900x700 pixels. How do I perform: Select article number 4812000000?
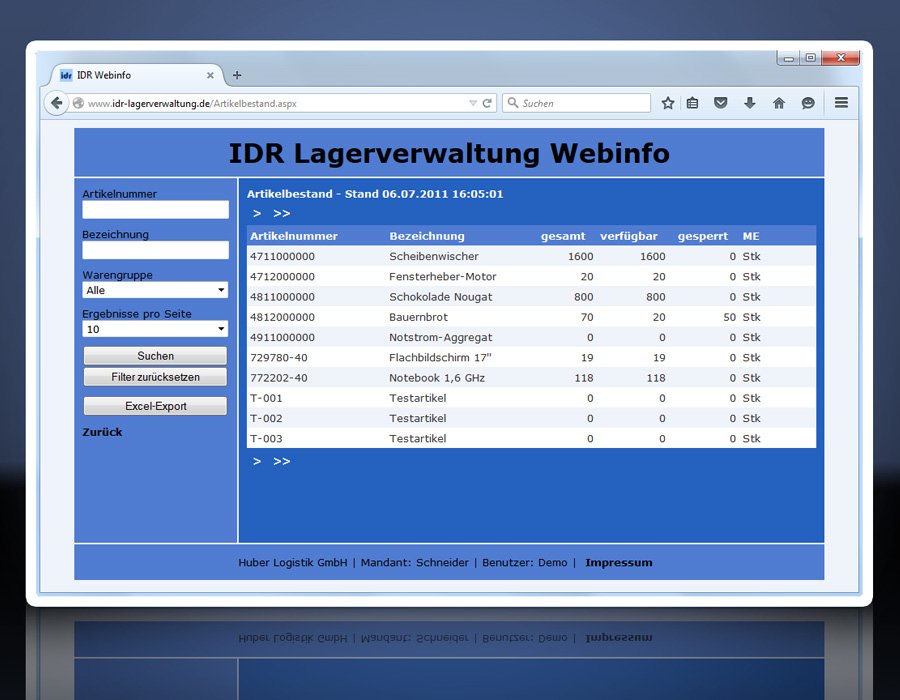click(282, 317)
